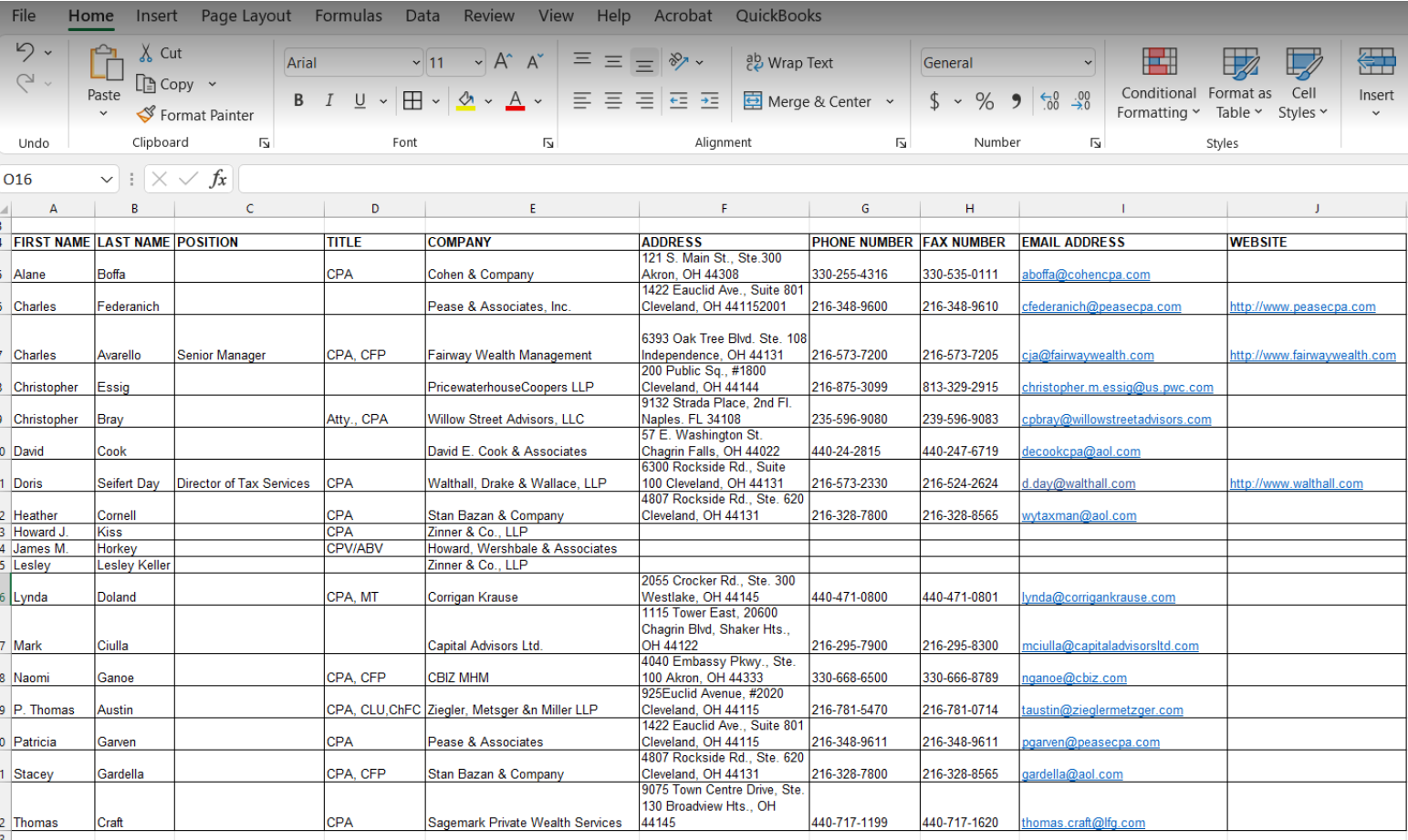The height and width of the screenshot is (840, 1408).
Task: Open the font name Arial dropdown
Action: pyautogui.click(x=415, y=62)
